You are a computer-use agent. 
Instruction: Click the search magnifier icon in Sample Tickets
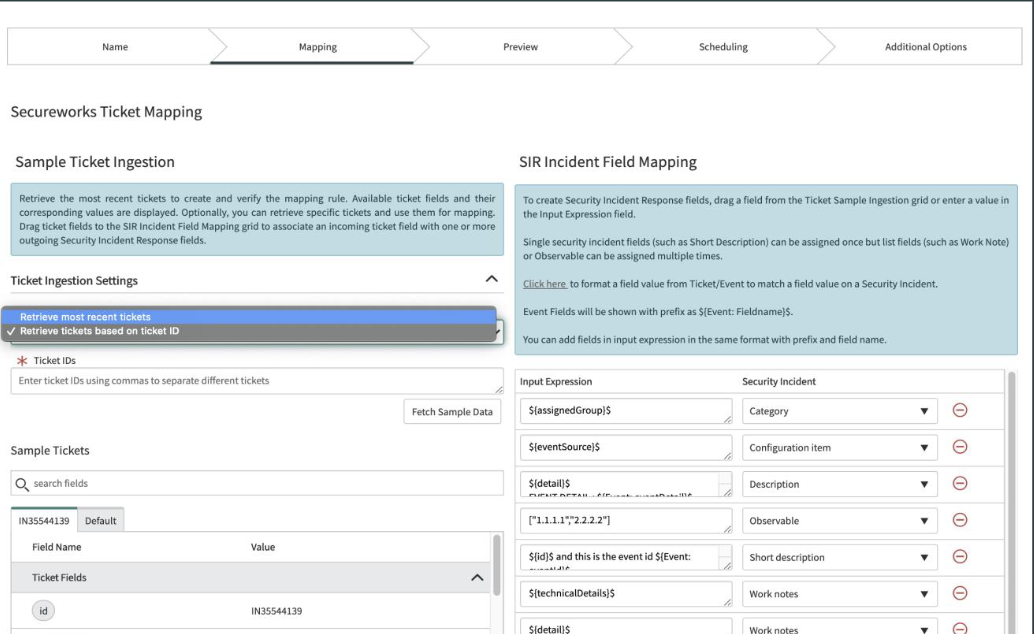point(22,484)
